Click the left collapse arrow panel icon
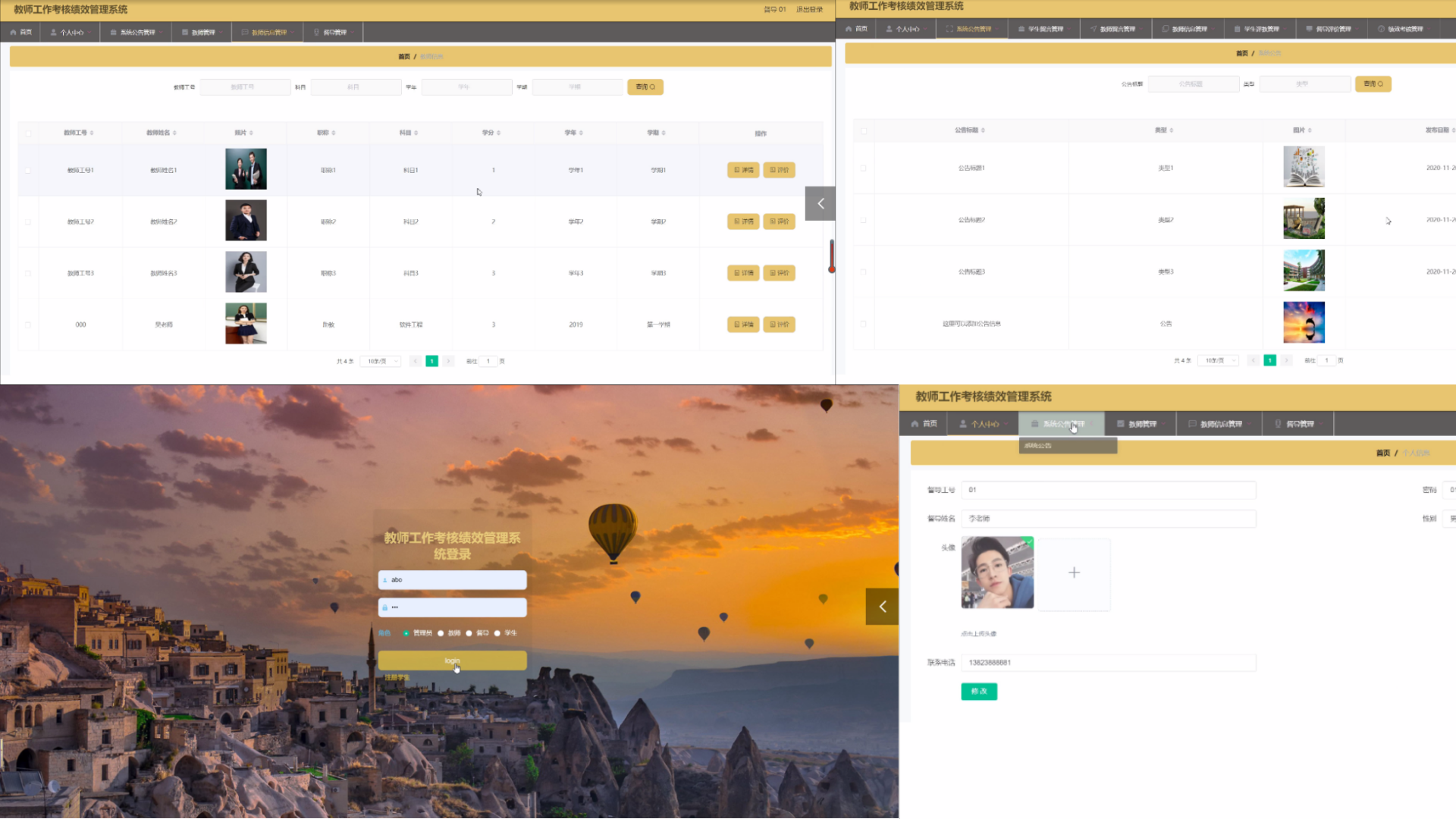Viewport: 1456px width, 819px height. [820, 204]
